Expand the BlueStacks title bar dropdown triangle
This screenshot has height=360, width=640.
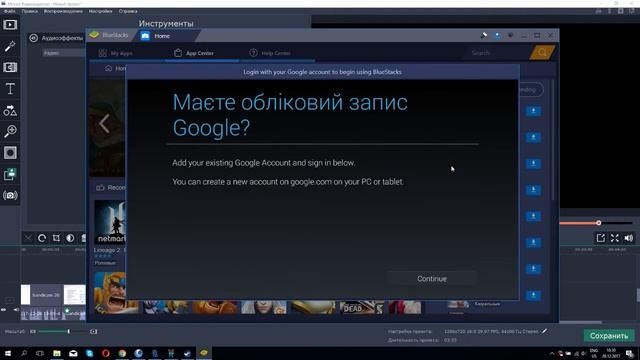pyautogui.click(x=511, y=36)
